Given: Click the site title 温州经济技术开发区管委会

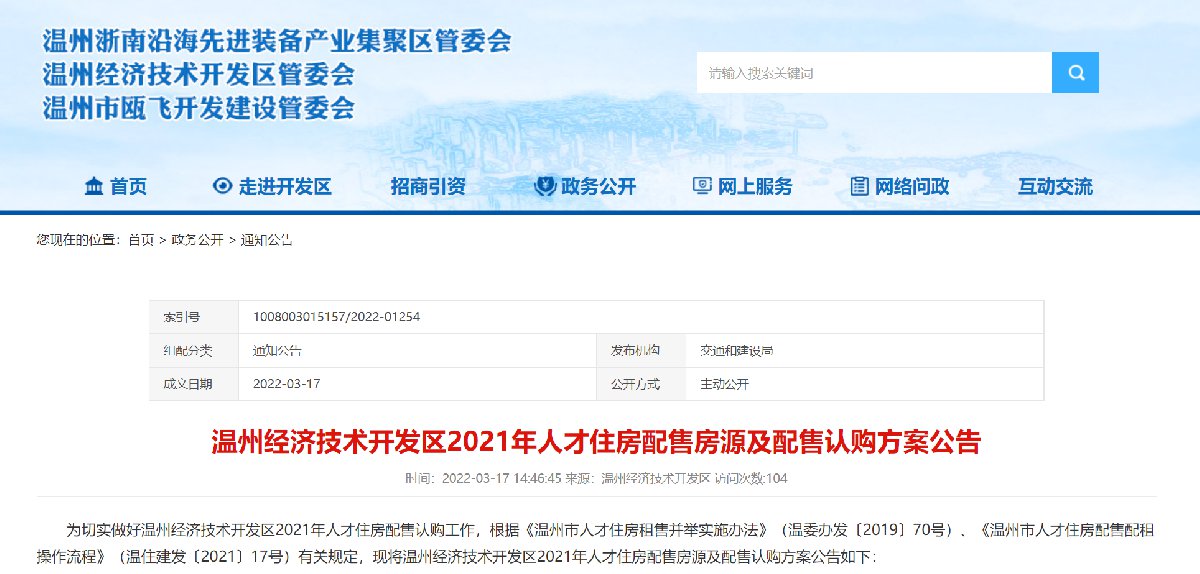Looking at the screenshot, I should coord(198,74).
